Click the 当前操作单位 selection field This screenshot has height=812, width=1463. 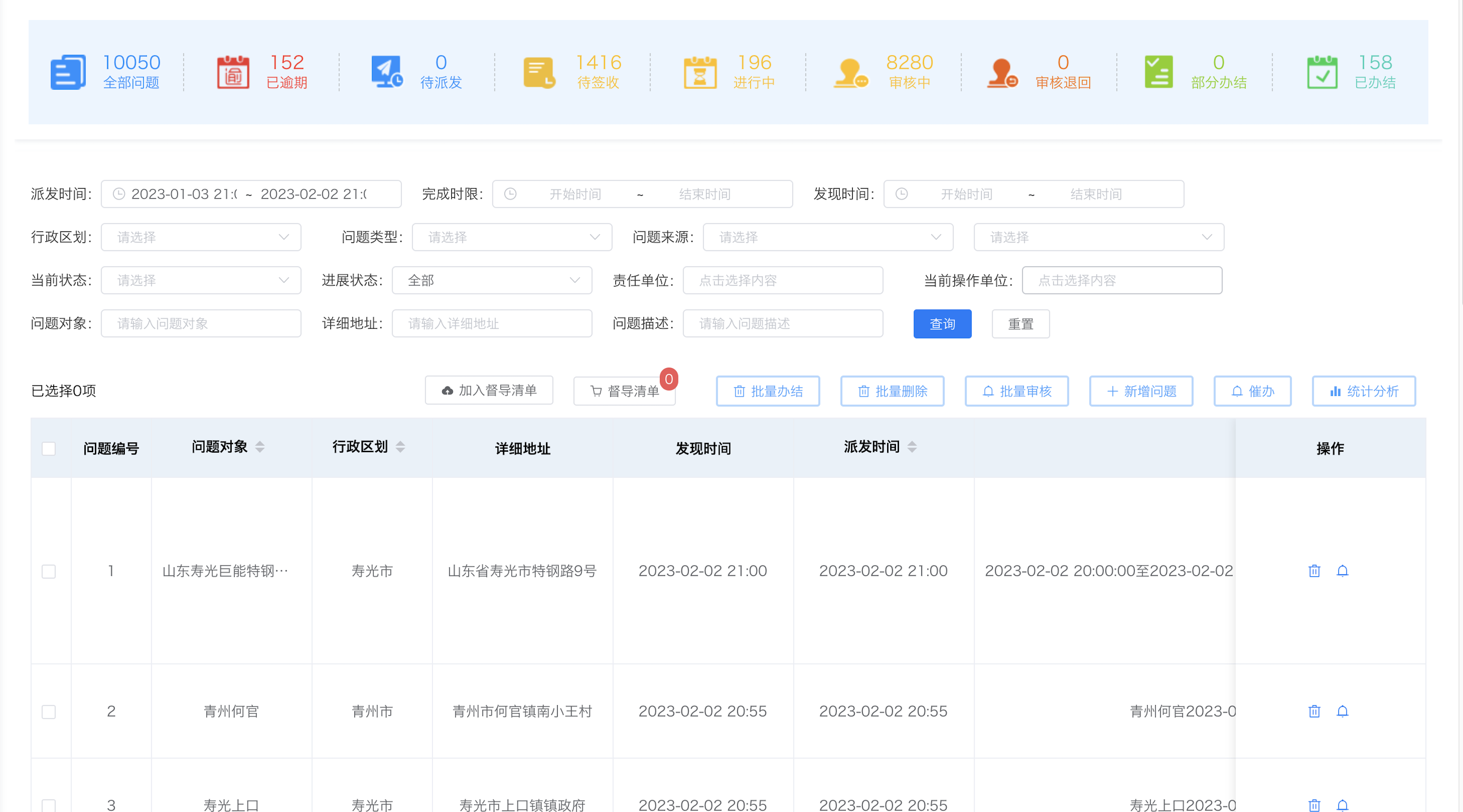coord(1122,280)
